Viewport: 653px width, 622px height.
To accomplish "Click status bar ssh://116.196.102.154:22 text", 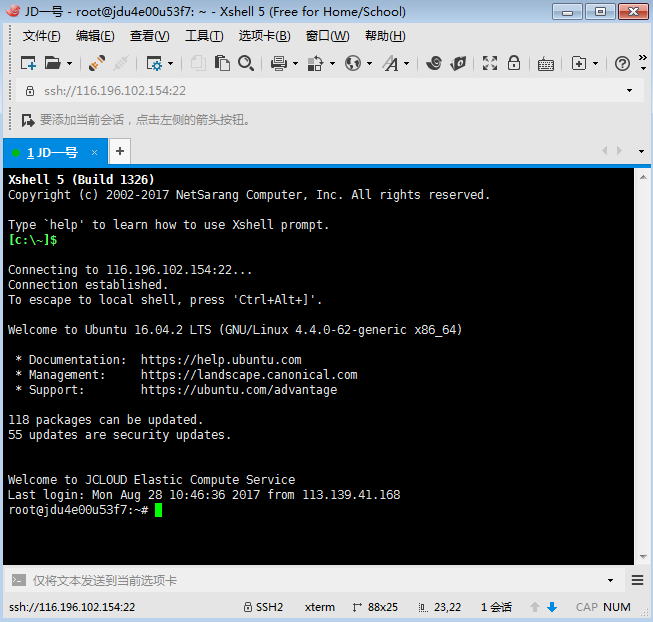I will click(x=72, y=607).
